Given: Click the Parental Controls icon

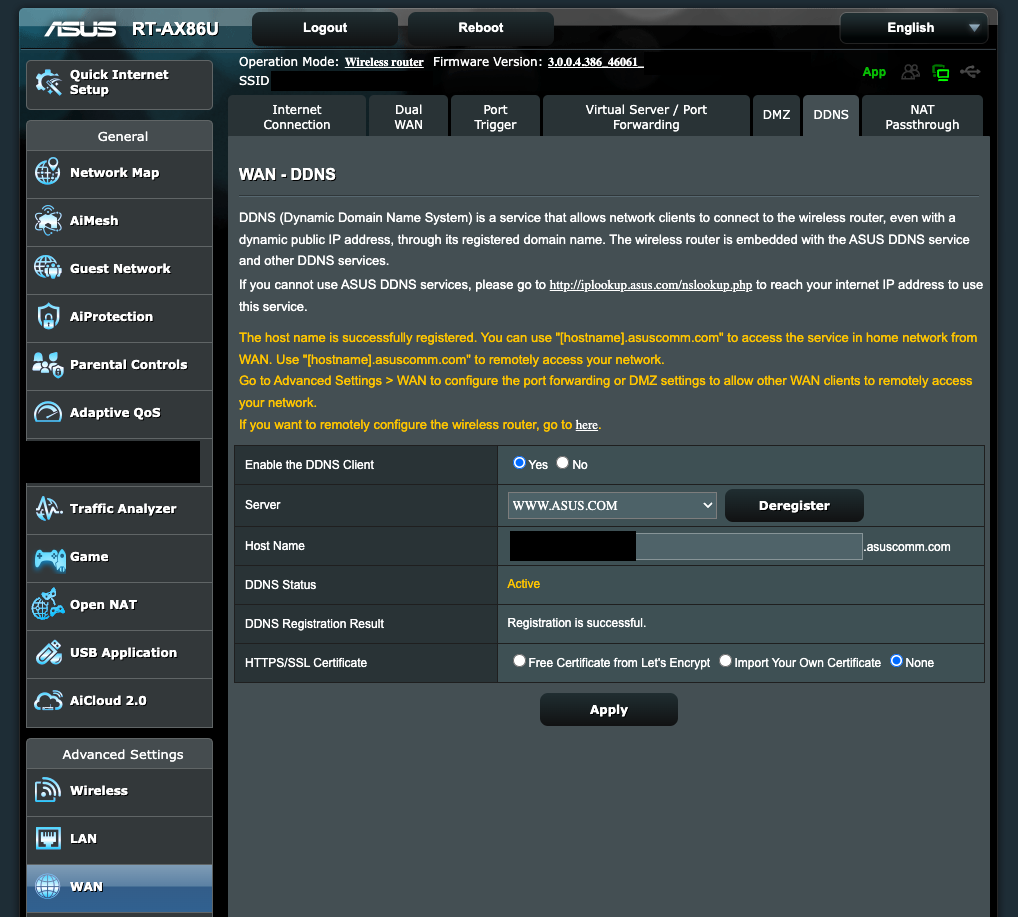Looking at the screenshot, I should click(48, 364).
